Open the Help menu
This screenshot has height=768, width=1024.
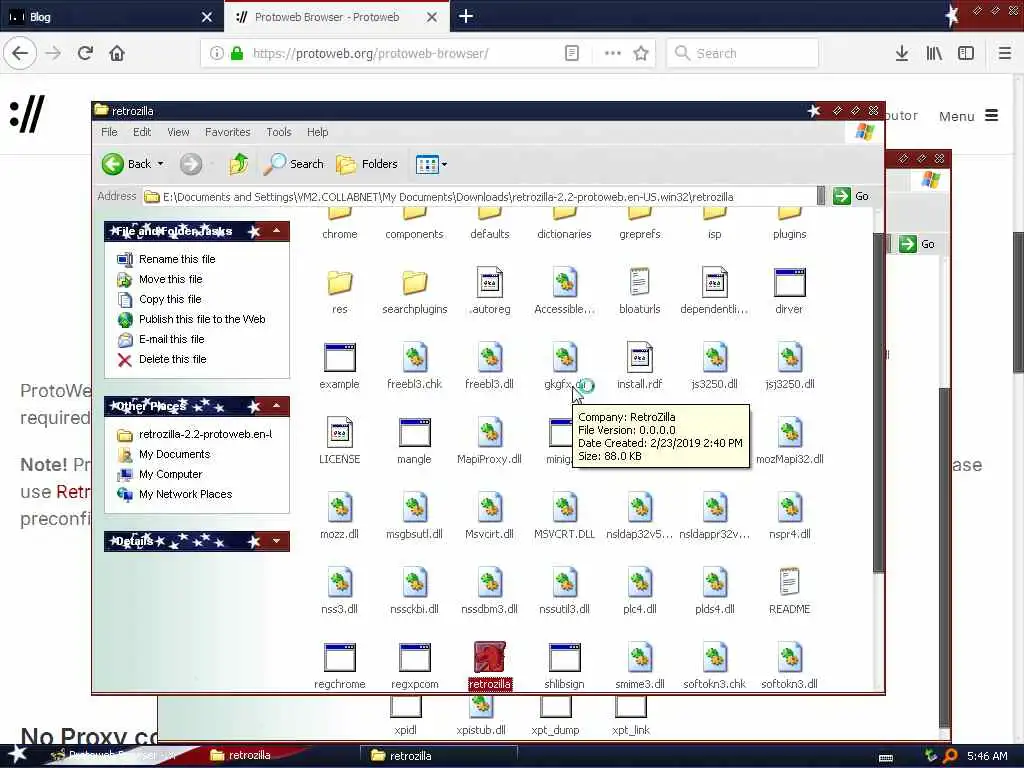317,132
